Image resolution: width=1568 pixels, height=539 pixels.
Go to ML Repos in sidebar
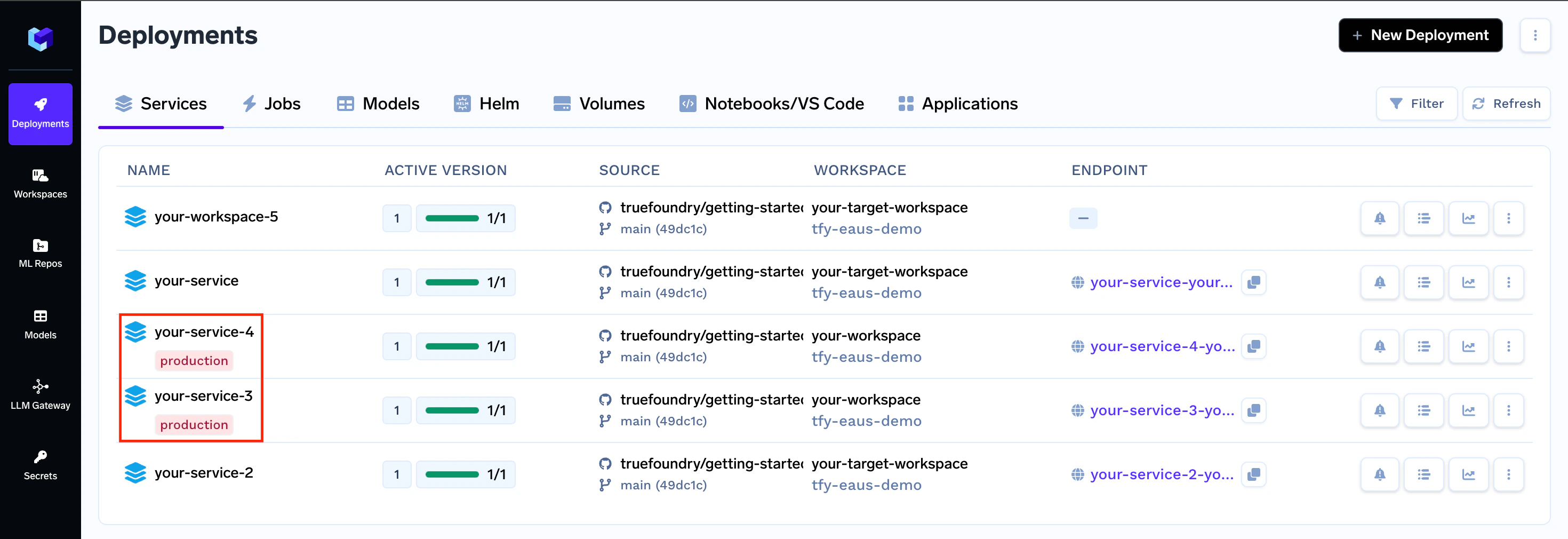click(x=40, y=253)
